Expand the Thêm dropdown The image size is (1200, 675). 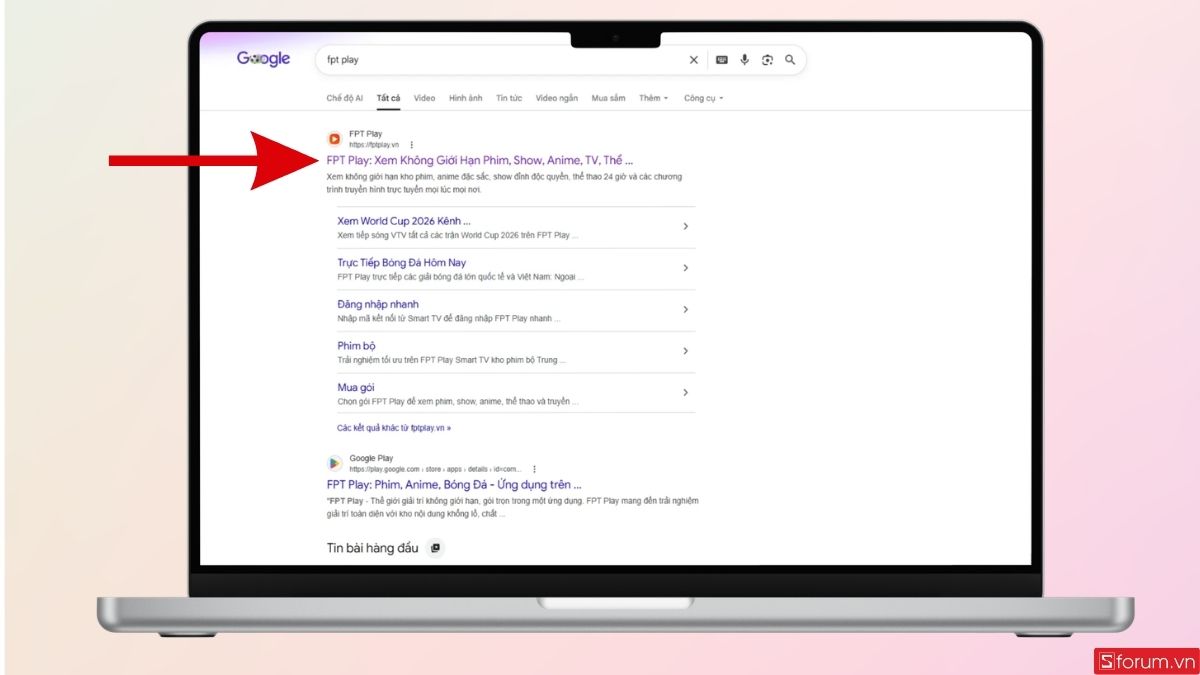654,98
